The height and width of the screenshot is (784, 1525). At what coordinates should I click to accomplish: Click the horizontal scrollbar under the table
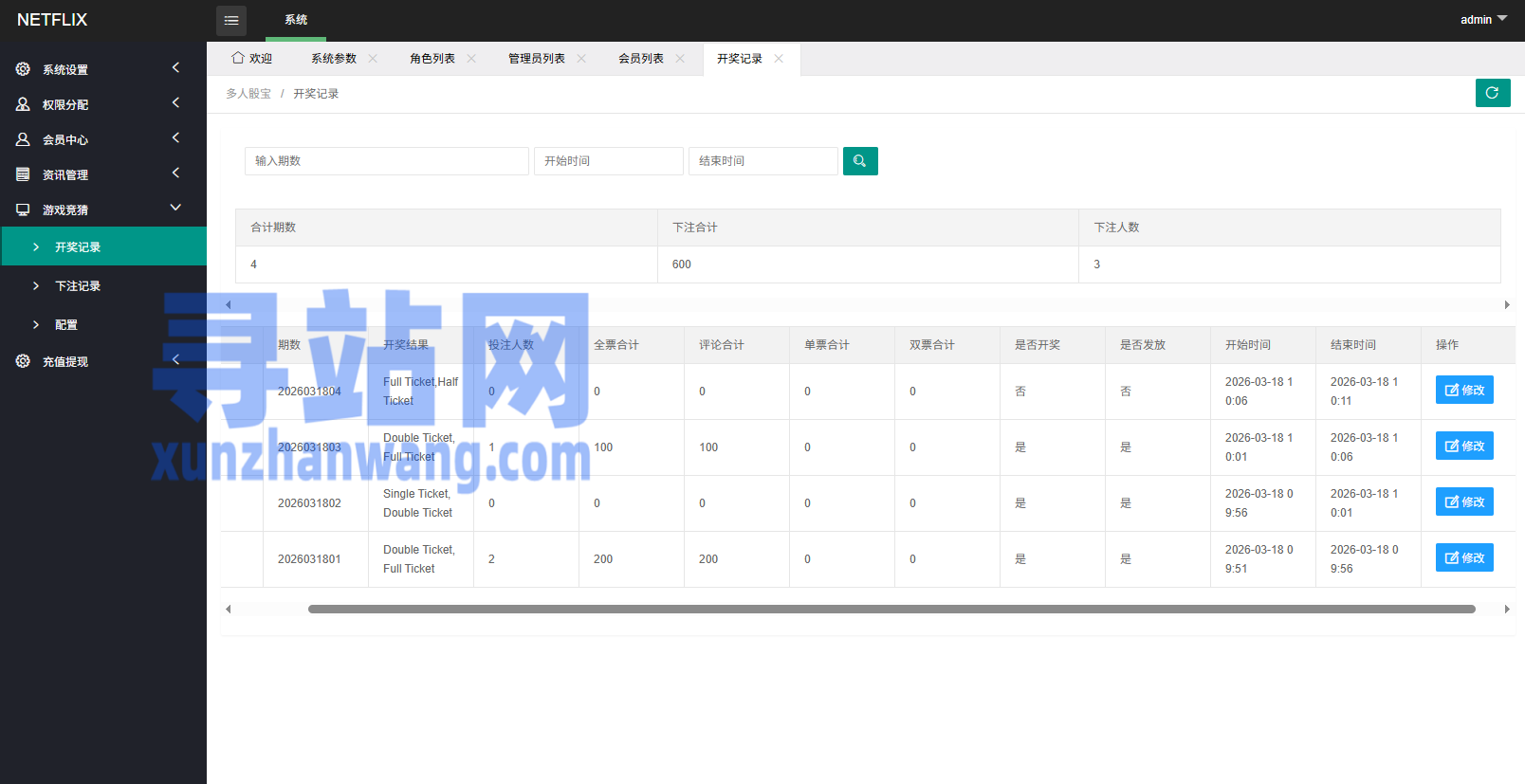891,610
